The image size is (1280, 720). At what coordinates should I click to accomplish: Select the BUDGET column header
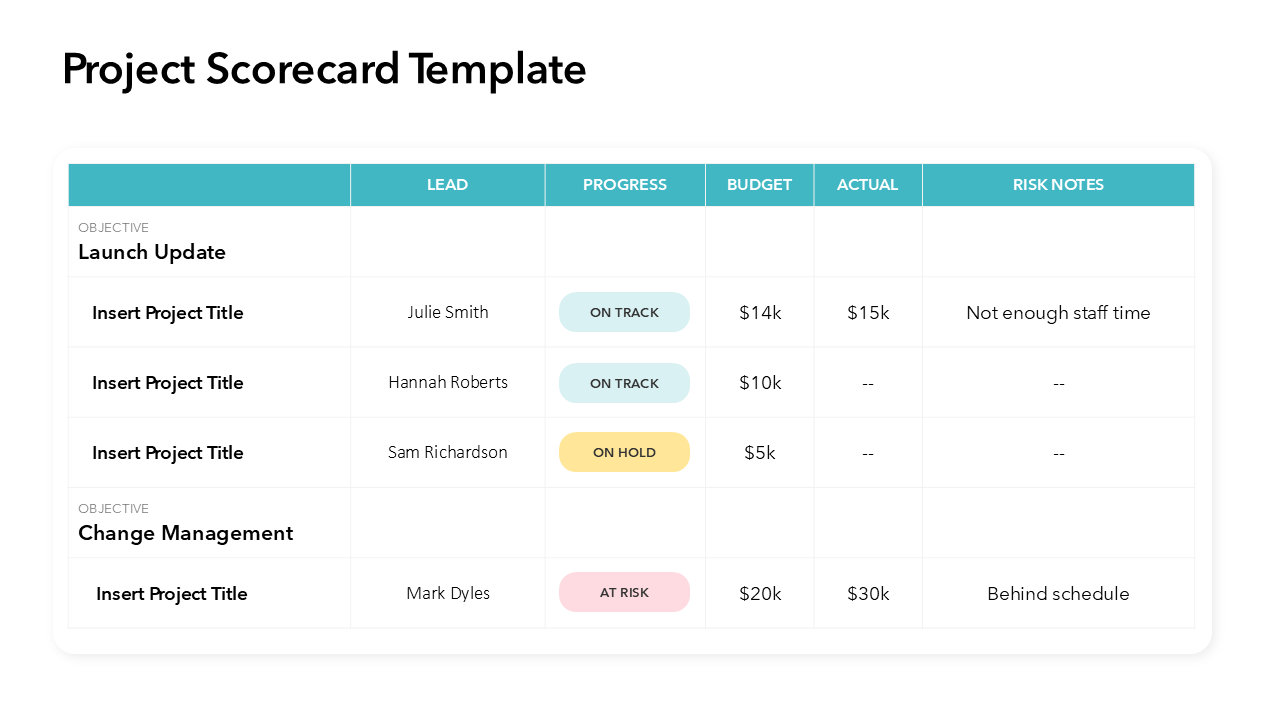759,185
